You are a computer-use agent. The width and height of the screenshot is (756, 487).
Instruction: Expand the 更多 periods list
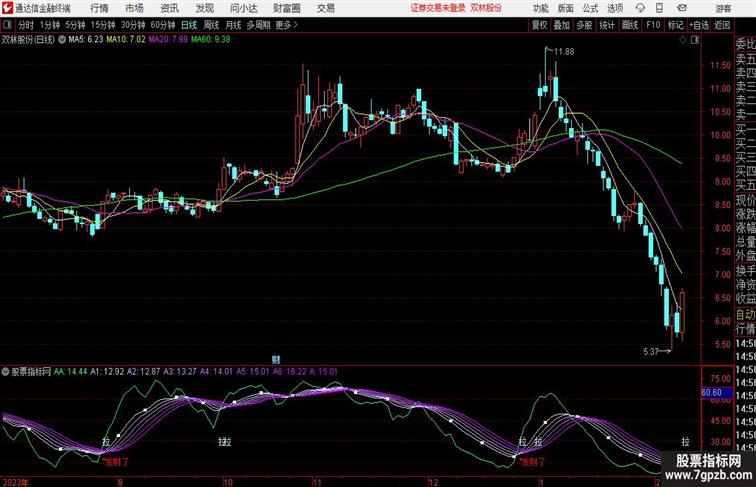(286, 25)
